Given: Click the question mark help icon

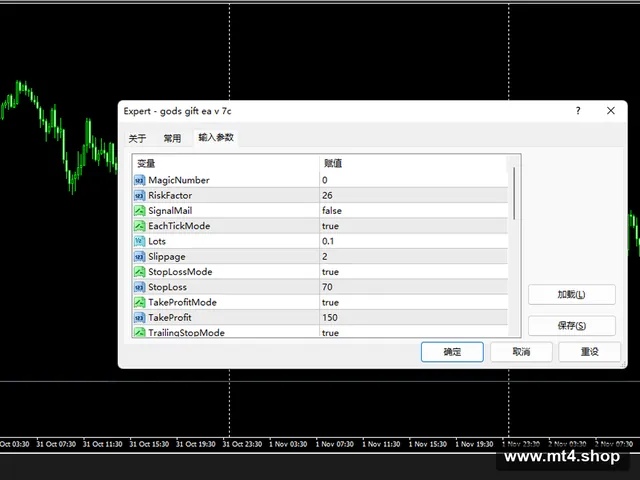Looking at the screenshot, I should [x=578, y=111].
